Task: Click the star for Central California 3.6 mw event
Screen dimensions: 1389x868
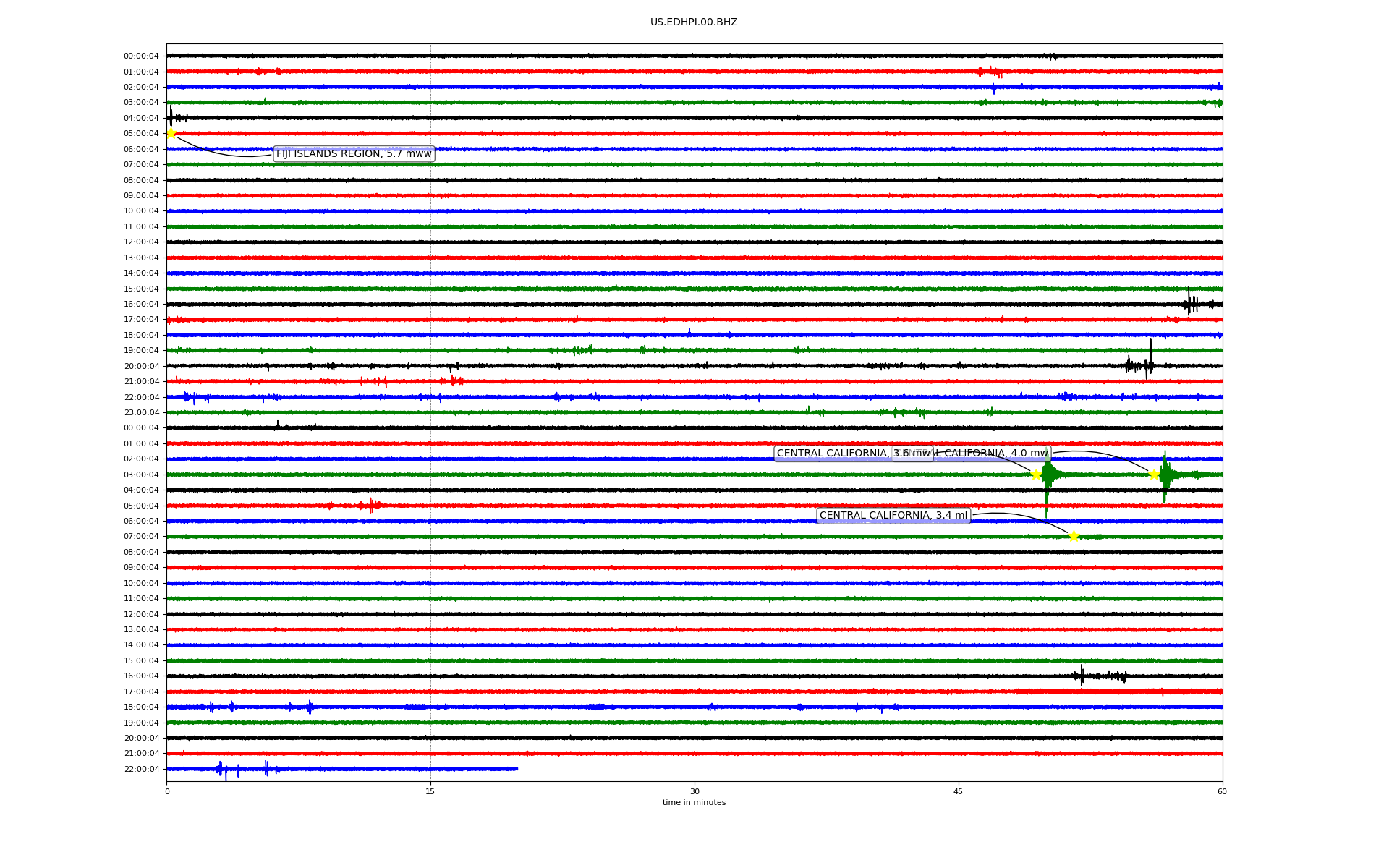Action: pos(1036,475)
